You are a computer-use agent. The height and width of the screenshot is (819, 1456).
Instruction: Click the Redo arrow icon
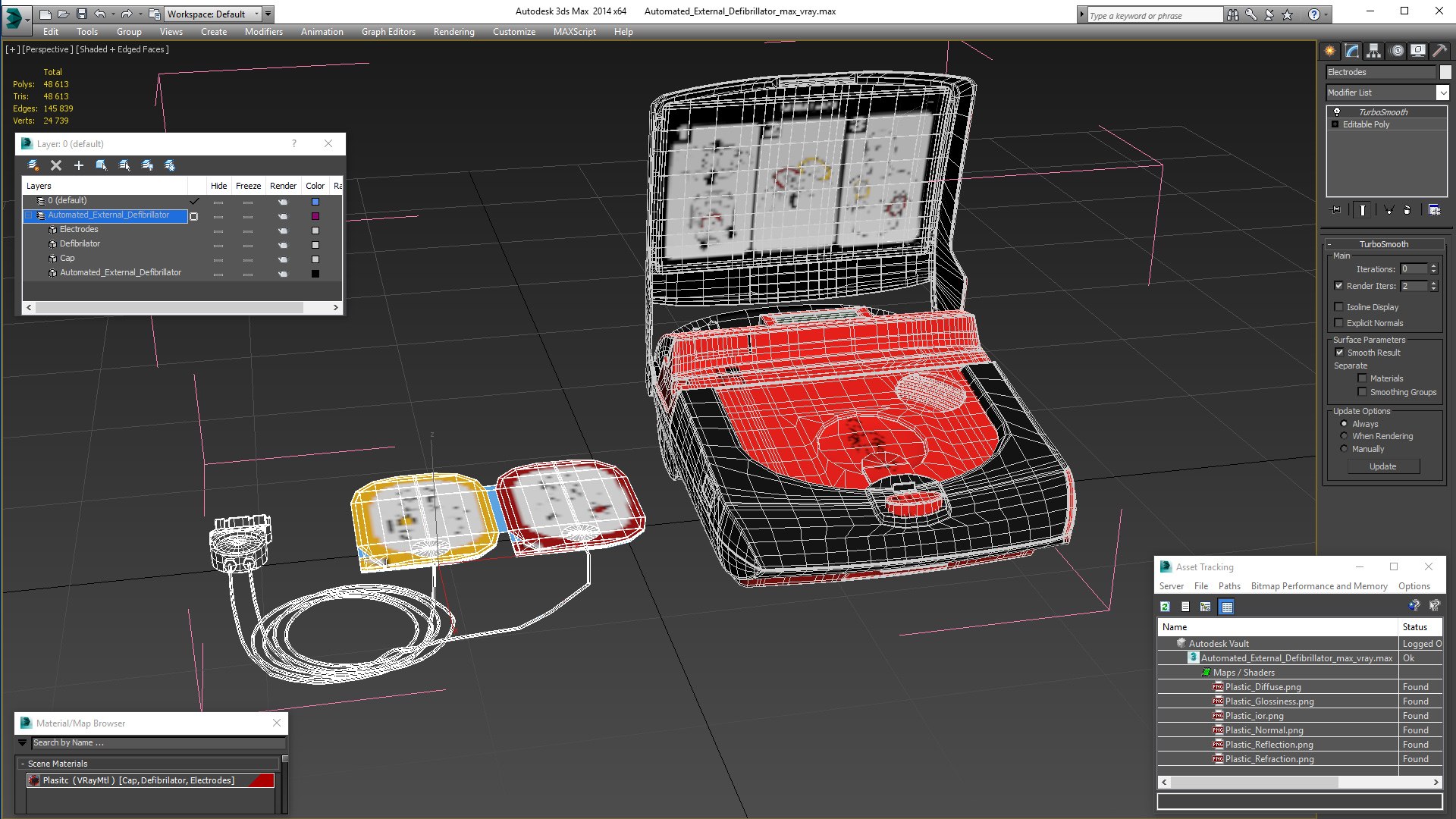coord(127,14)
